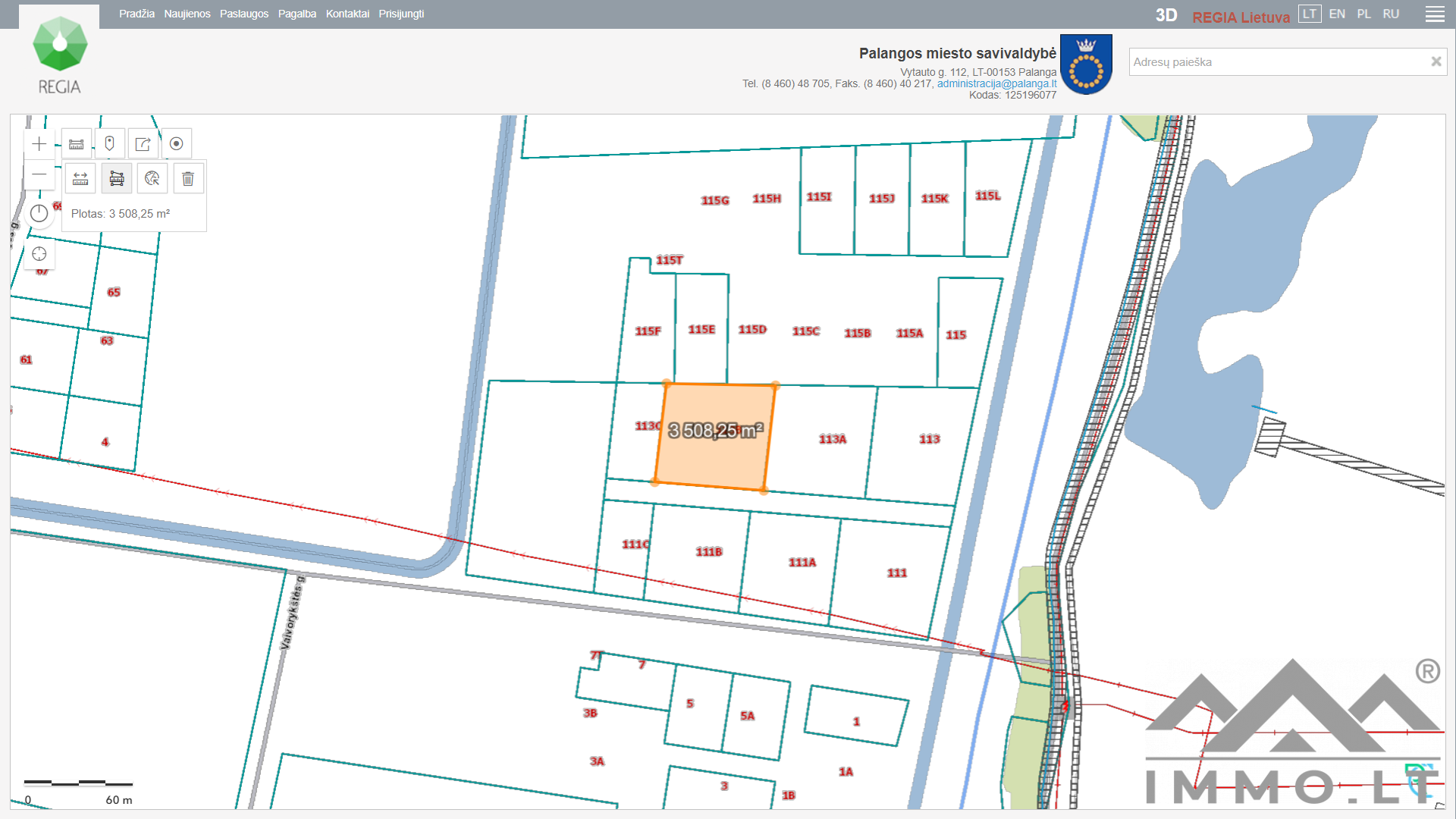Click parcel label 115A
The width and height of the screenshot is (1456, 819).
pyautogui.click(x=909, y=334)
